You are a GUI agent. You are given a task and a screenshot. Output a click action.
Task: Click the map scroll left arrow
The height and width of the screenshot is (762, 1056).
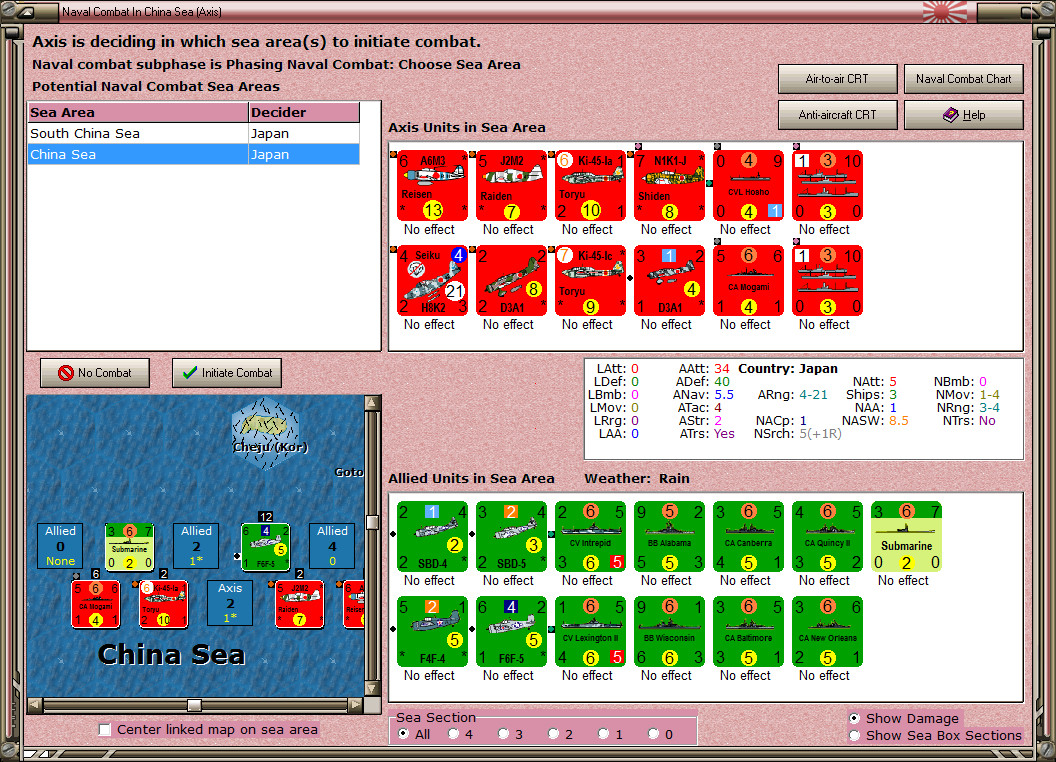35,705
